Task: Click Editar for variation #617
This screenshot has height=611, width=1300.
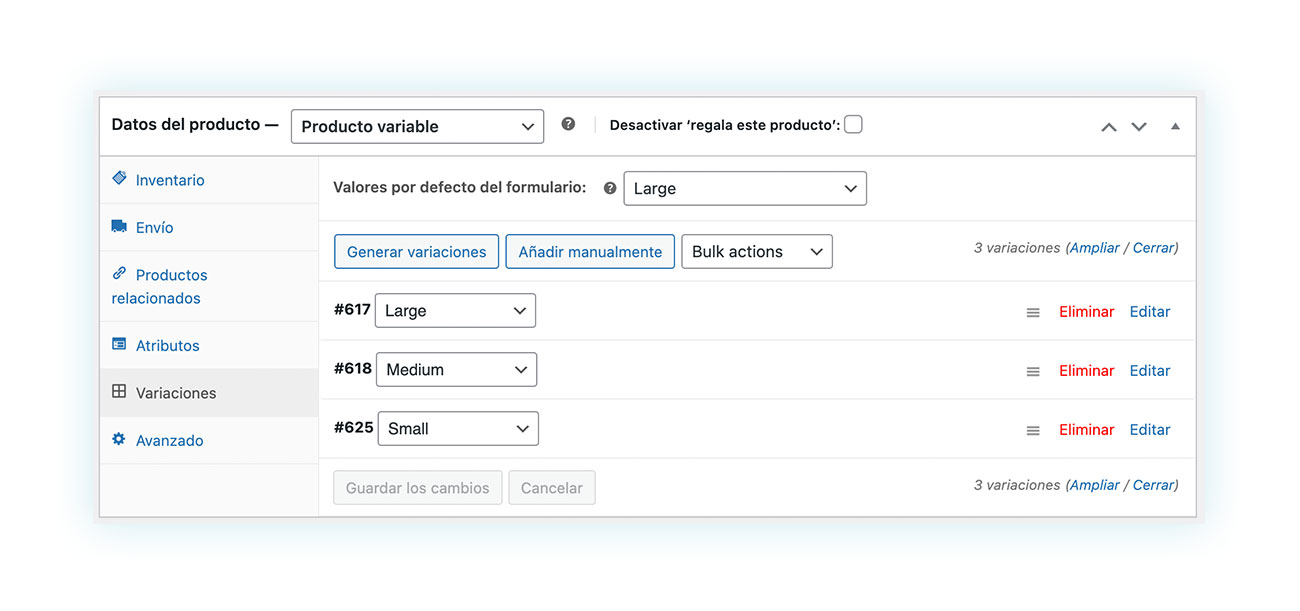Action: pos(1150,311)
